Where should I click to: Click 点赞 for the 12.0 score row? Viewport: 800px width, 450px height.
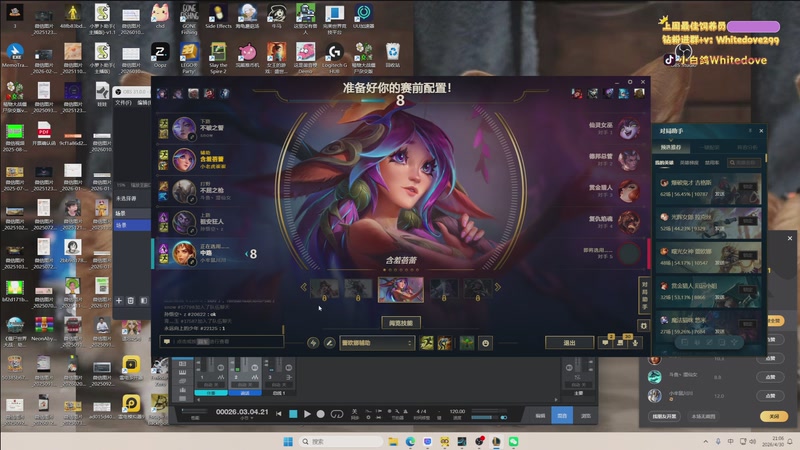[x=770, y=396]
